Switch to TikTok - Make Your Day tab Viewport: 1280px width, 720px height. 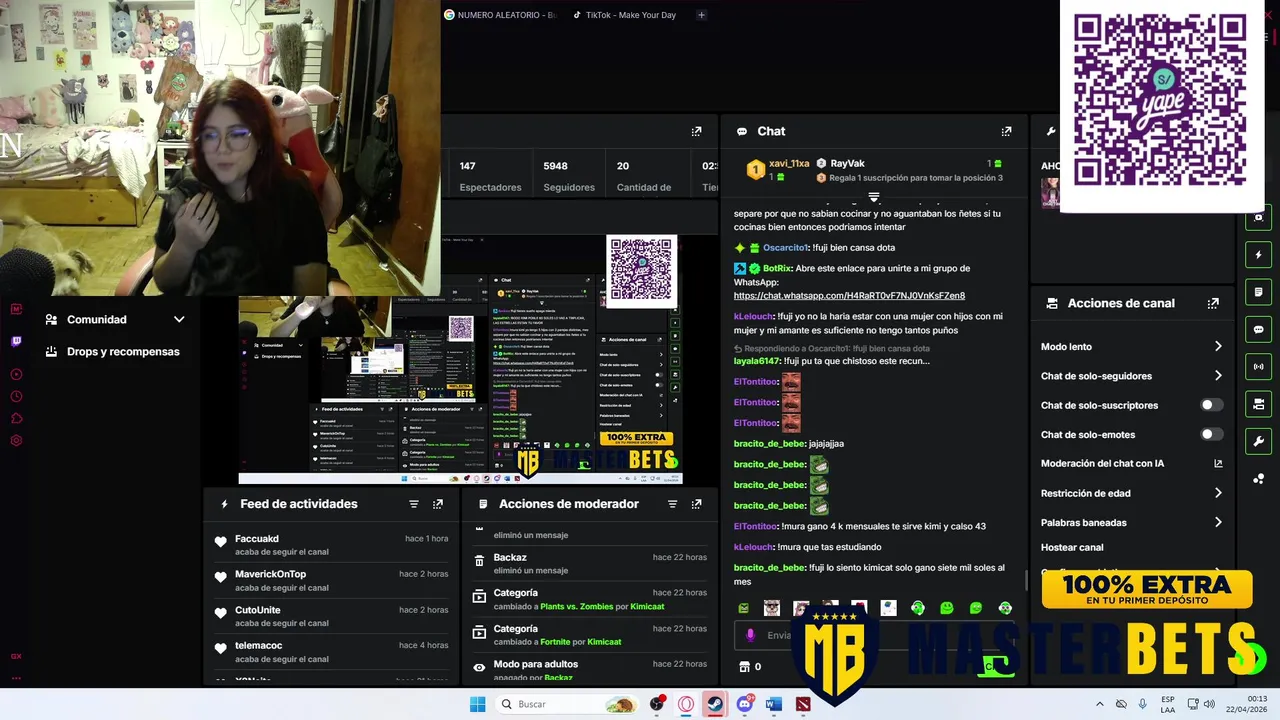(x=624, y=15)
